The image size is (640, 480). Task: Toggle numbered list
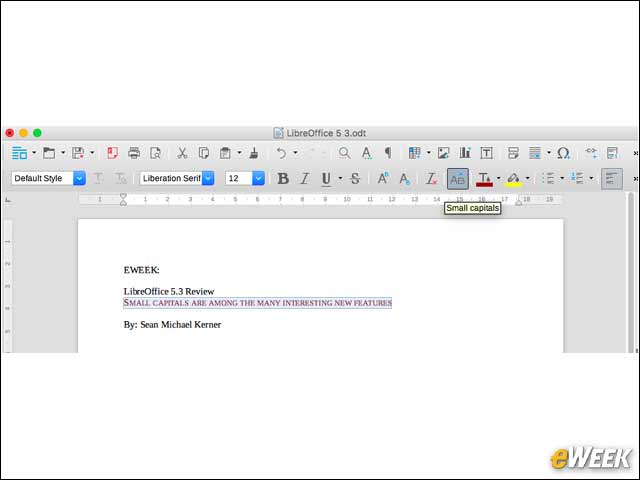coord(577,178)
